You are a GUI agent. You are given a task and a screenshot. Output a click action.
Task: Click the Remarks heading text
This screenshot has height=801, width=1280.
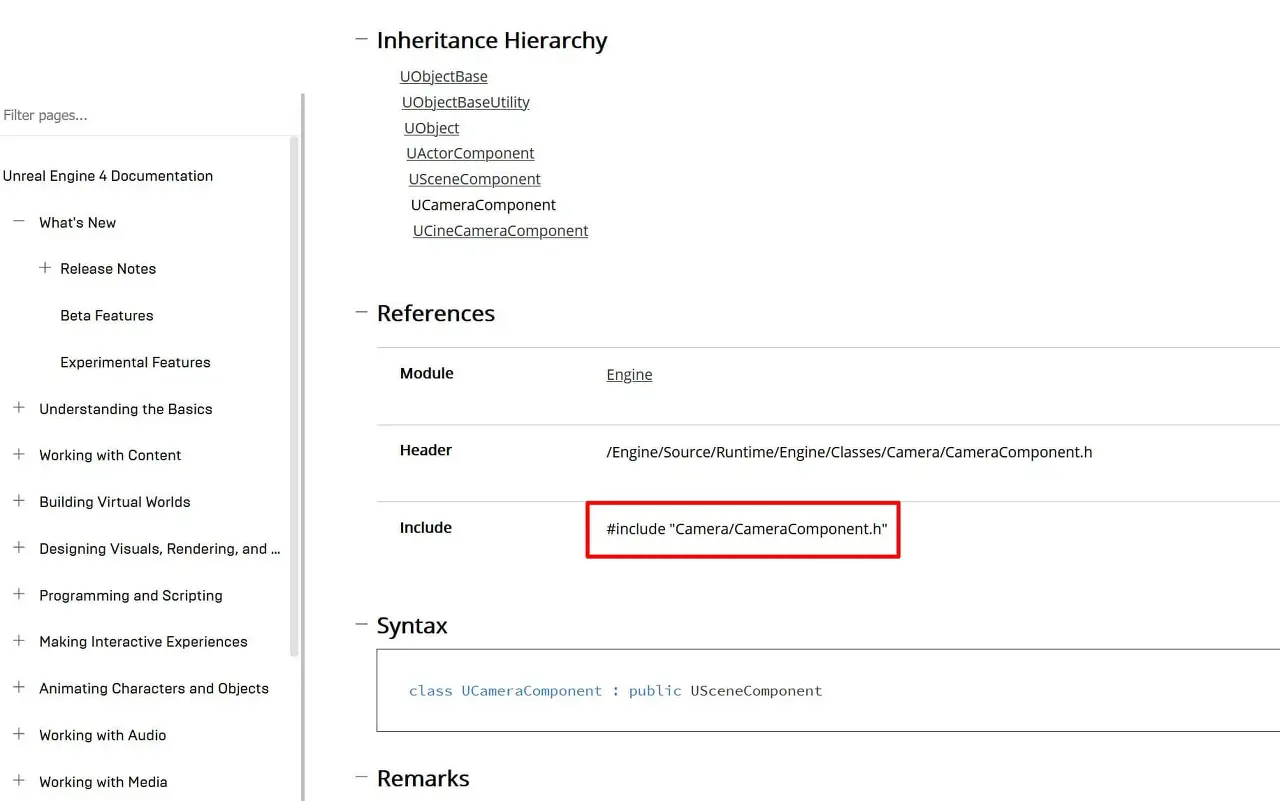click(x=423, y=779)
